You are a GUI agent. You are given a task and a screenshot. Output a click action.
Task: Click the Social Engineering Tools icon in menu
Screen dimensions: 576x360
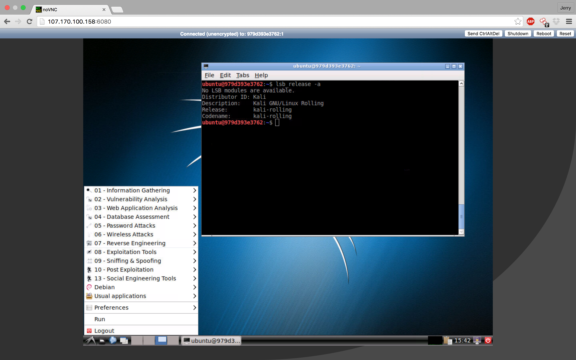pos(89,278)
